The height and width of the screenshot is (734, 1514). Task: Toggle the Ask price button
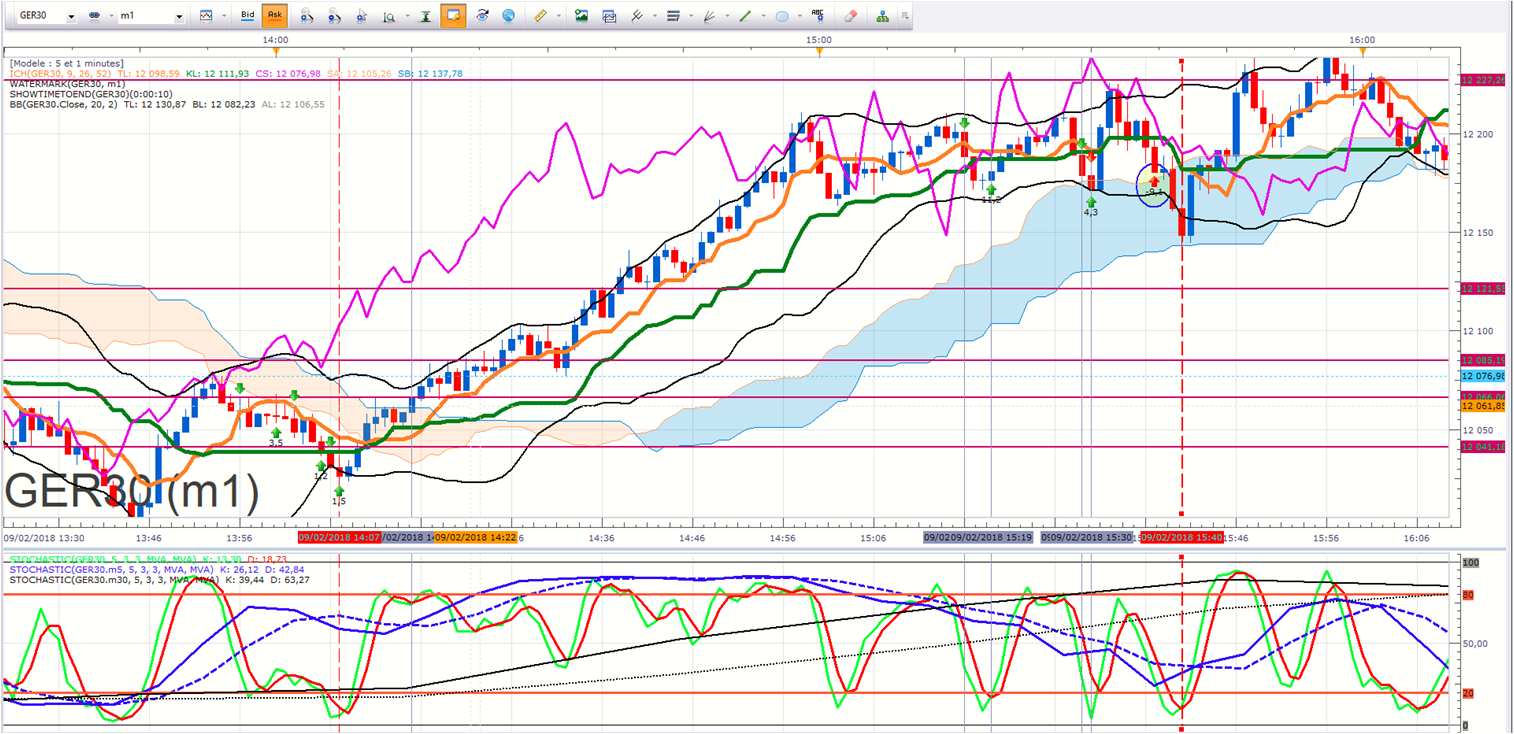[x=275, y=16]
